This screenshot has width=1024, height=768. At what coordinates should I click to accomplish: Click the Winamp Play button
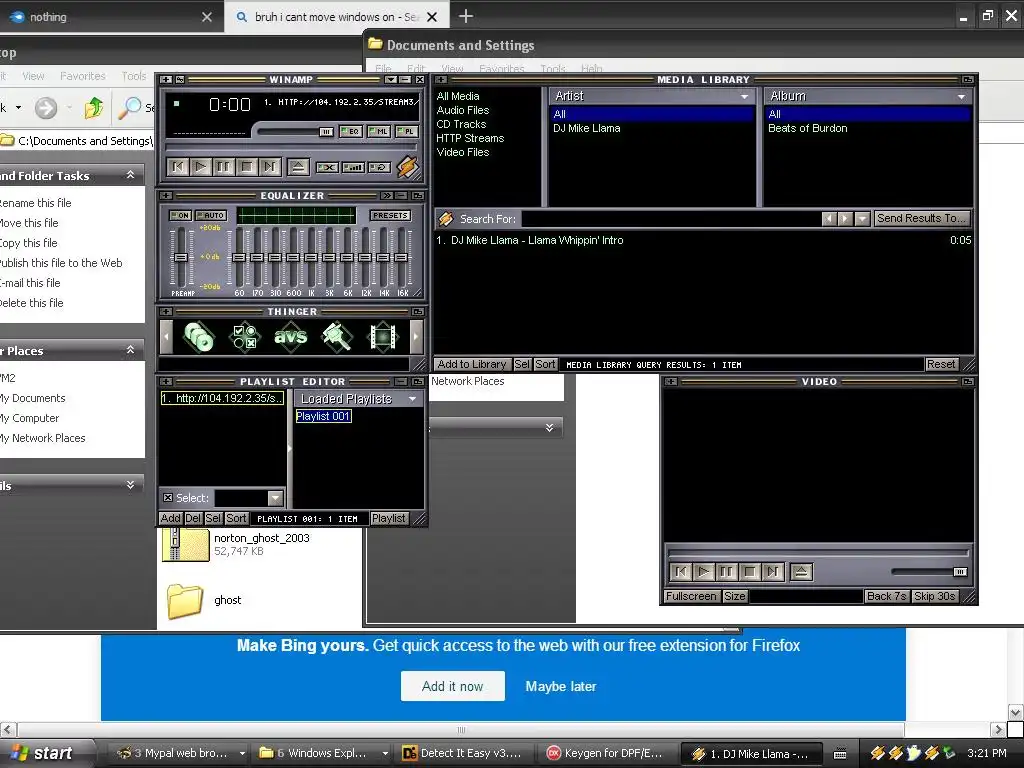tap(200, 167)
